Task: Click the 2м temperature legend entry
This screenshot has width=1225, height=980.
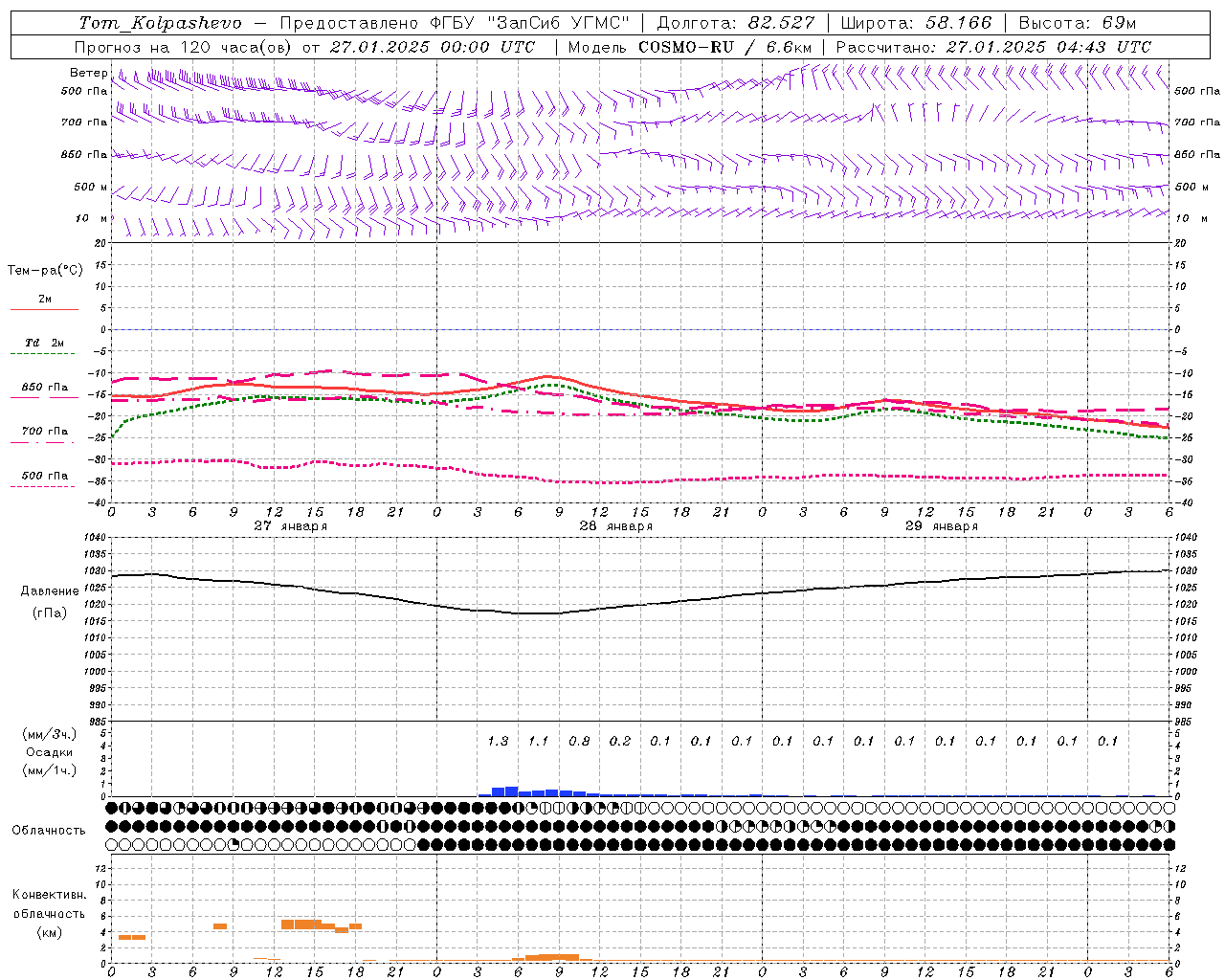Action: (x=45, y=299)
